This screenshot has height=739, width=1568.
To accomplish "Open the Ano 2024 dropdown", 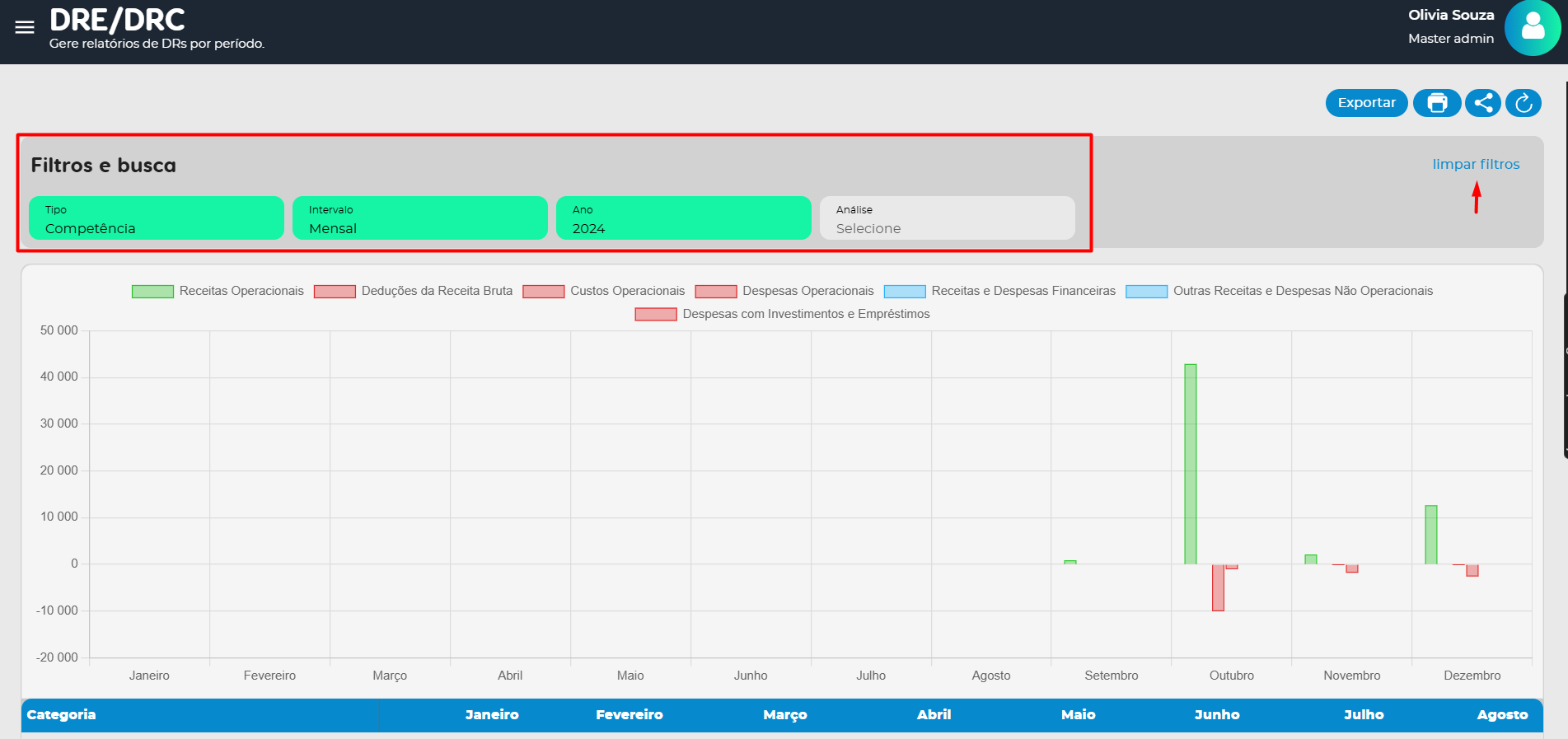I will tap(684, 218).
